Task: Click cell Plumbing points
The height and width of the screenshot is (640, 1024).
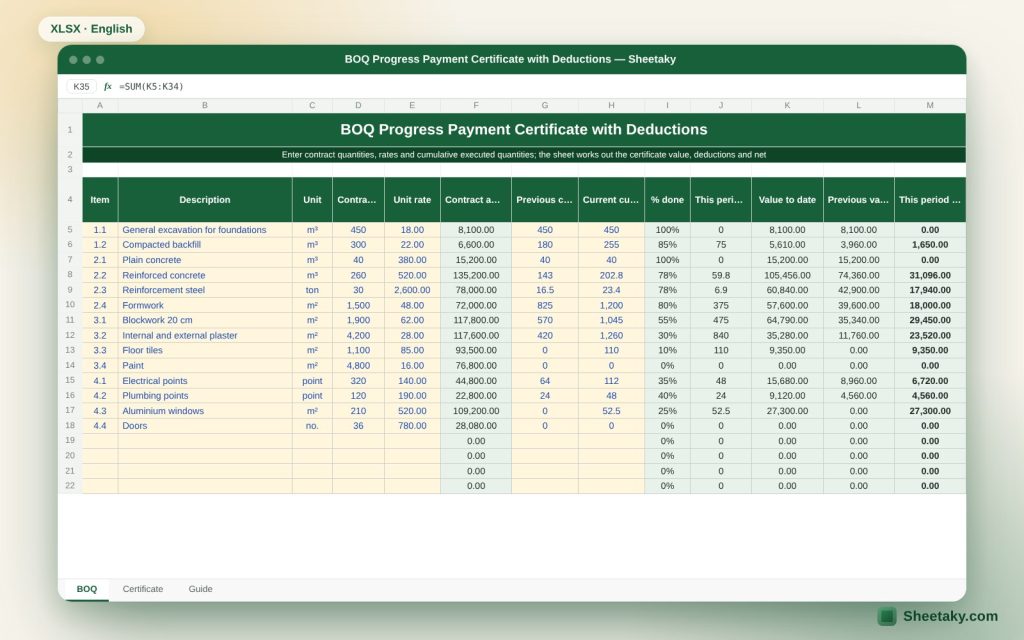Action: point(205,396)
